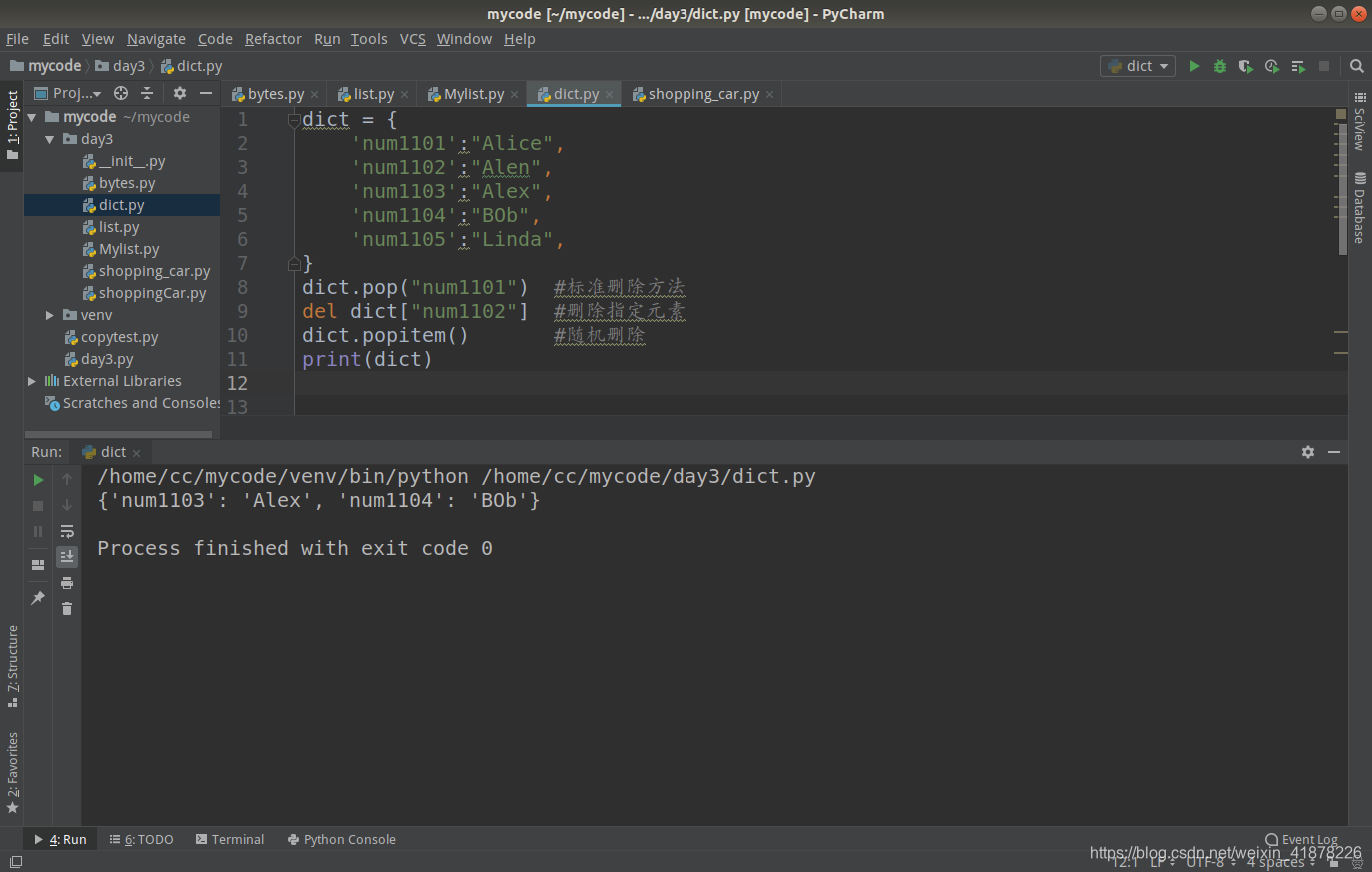This screenshot has height=872, width=1372.
Task: Toggle the Favorites side tab
Action: (12, 773)
